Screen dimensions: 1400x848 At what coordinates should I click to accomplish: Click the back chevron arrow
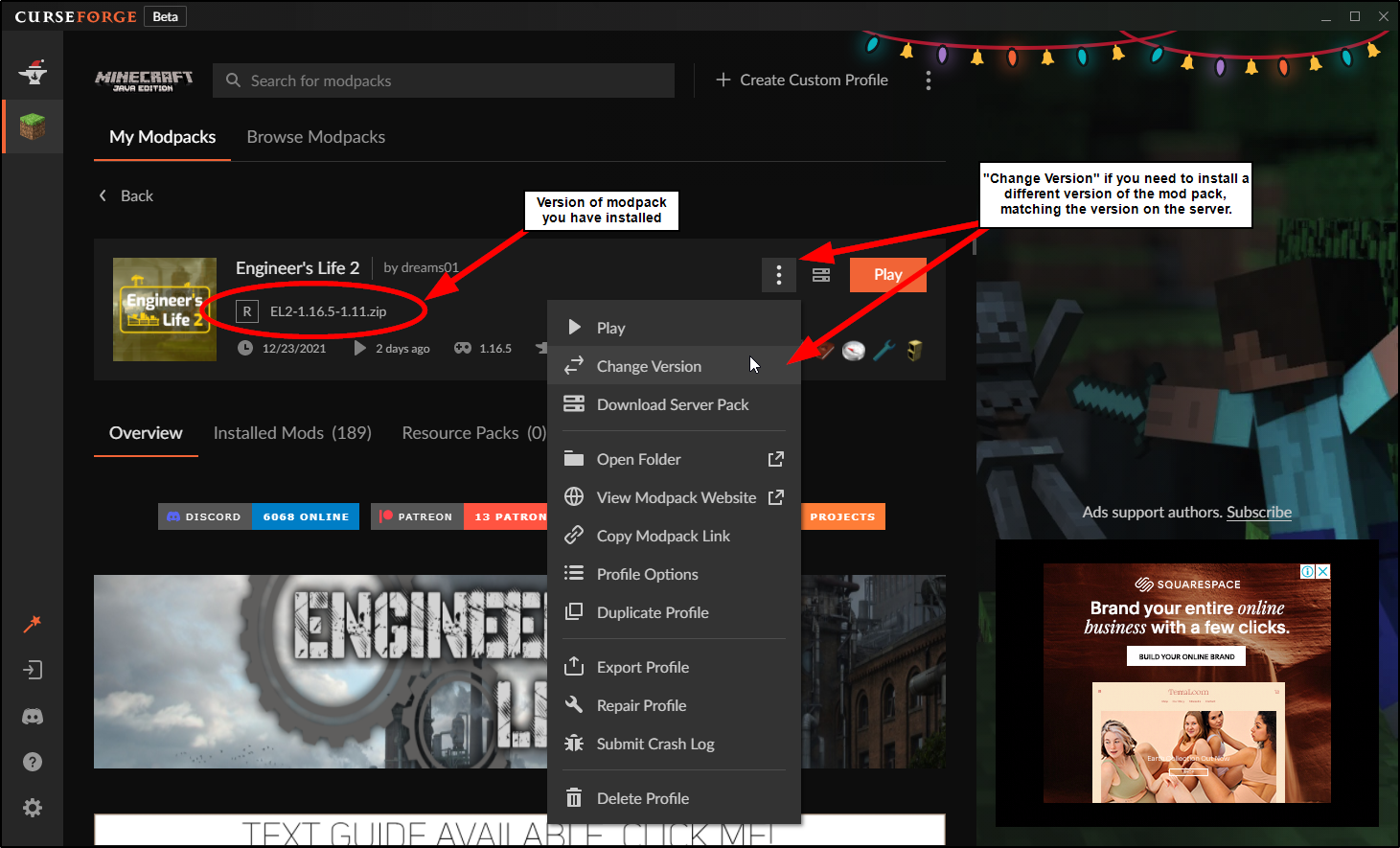pyautogui.click(x=103, y=195)
